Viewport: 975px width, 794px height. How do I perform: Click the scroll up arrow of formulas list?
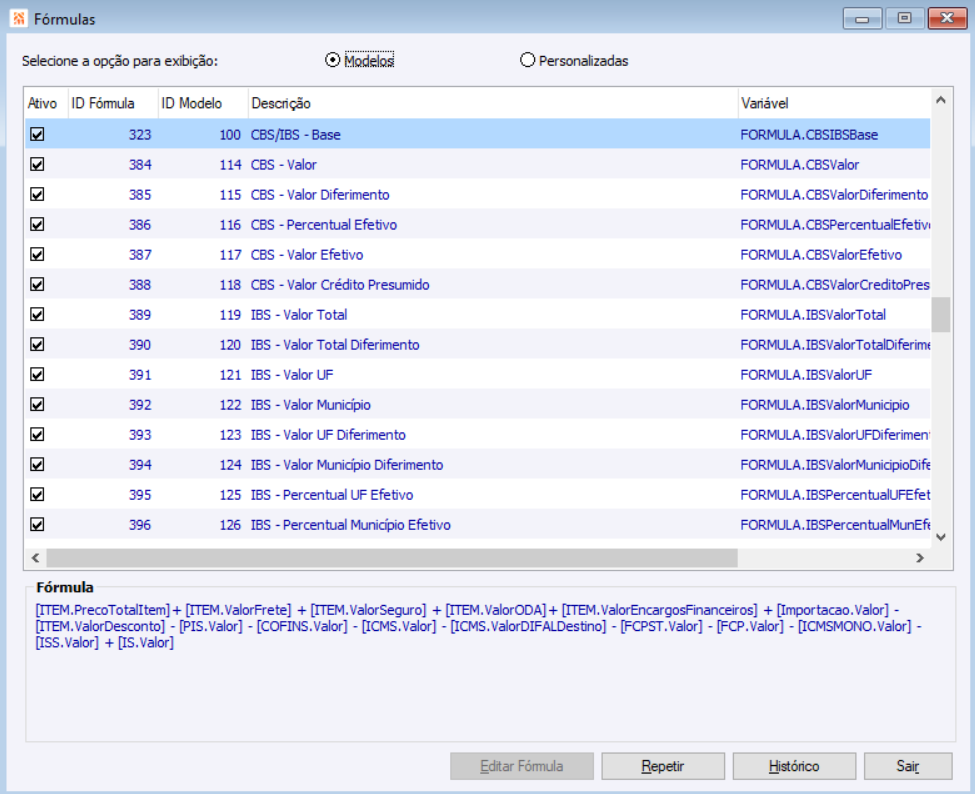point(941,99)
